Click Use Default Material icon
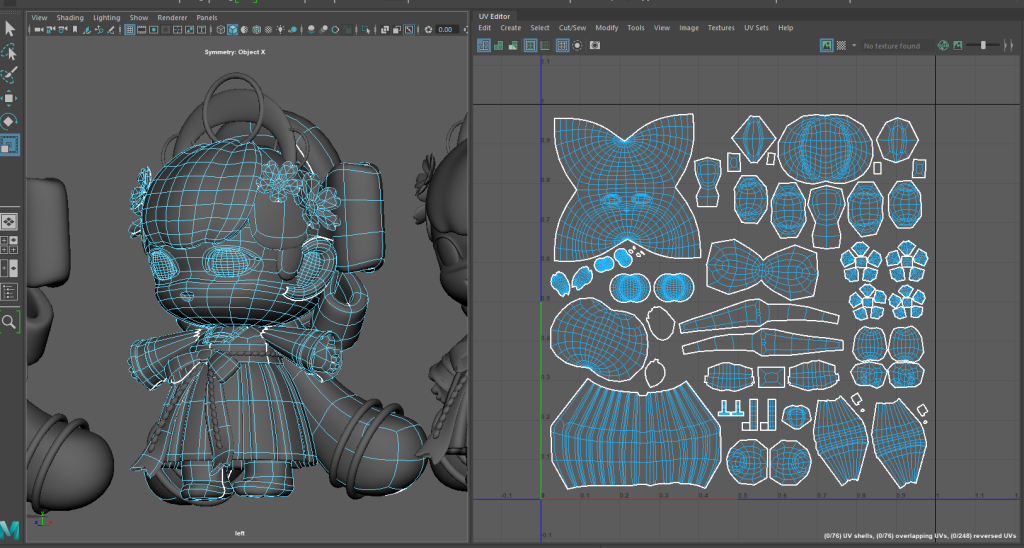The width and height of the screenshot is (1024, 548). click(x=244, y=29)
